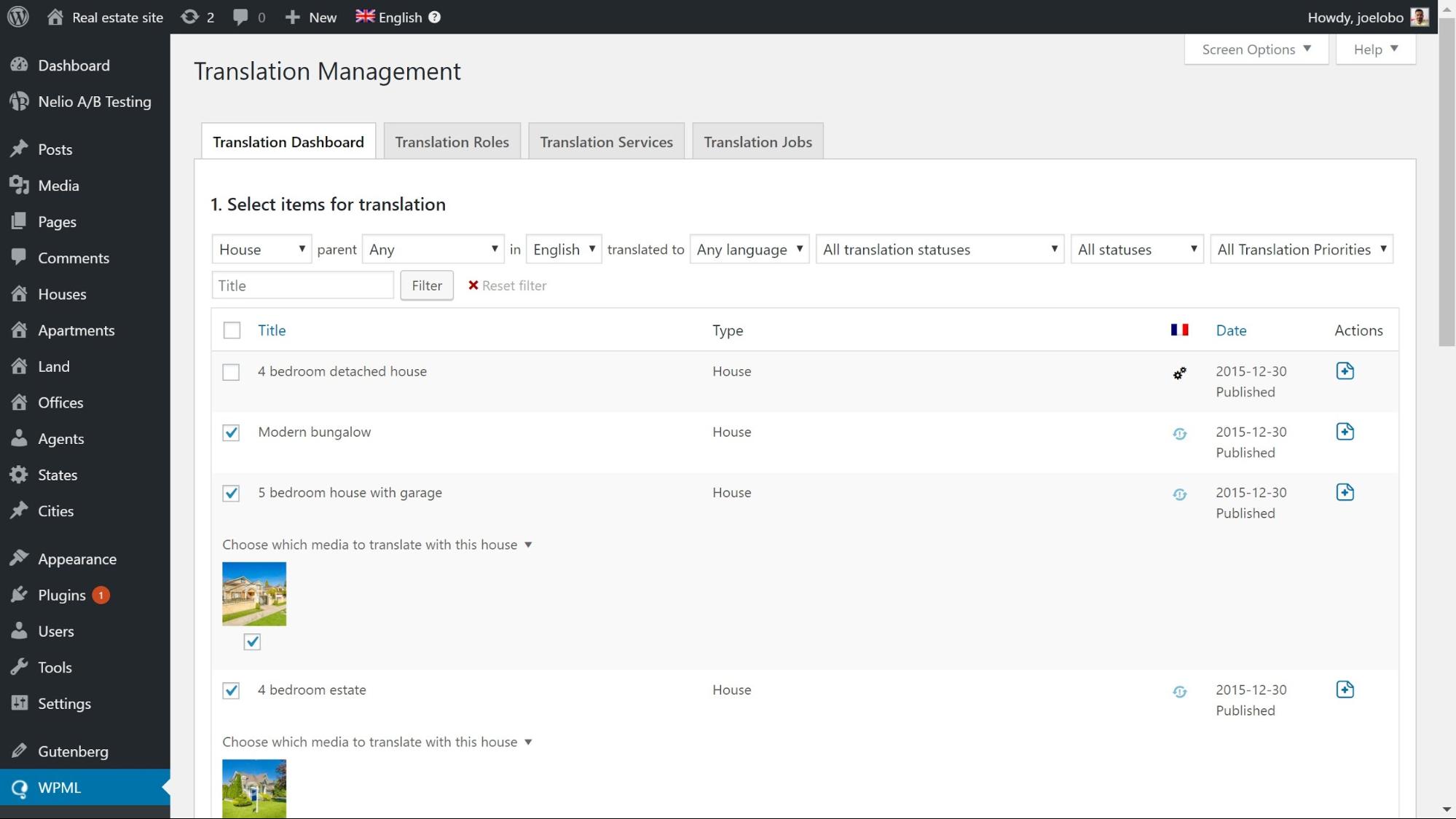Screen dimensions: 1456x819
Task: Click the action icon for 5 bedroom house
Action: point(1345,492)
